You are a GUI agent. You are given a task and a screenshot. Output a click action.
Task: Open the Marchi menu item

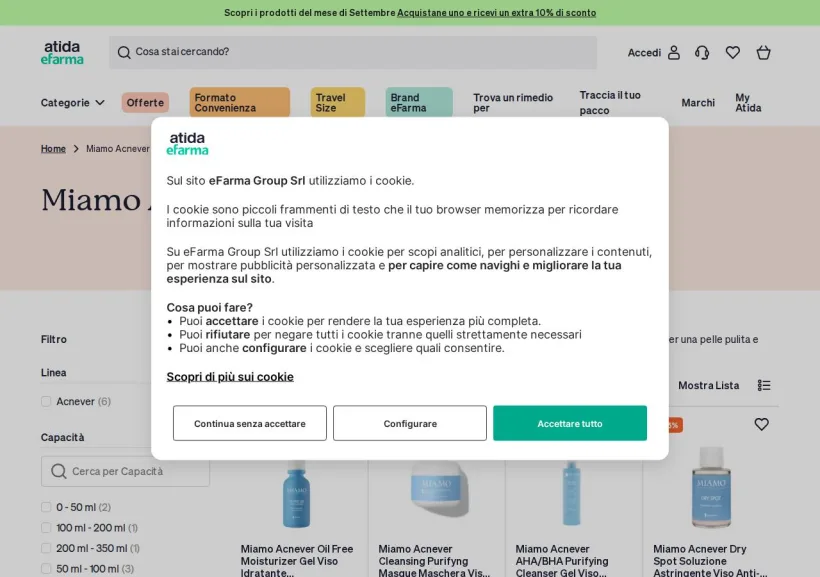(x=698, y=103)
